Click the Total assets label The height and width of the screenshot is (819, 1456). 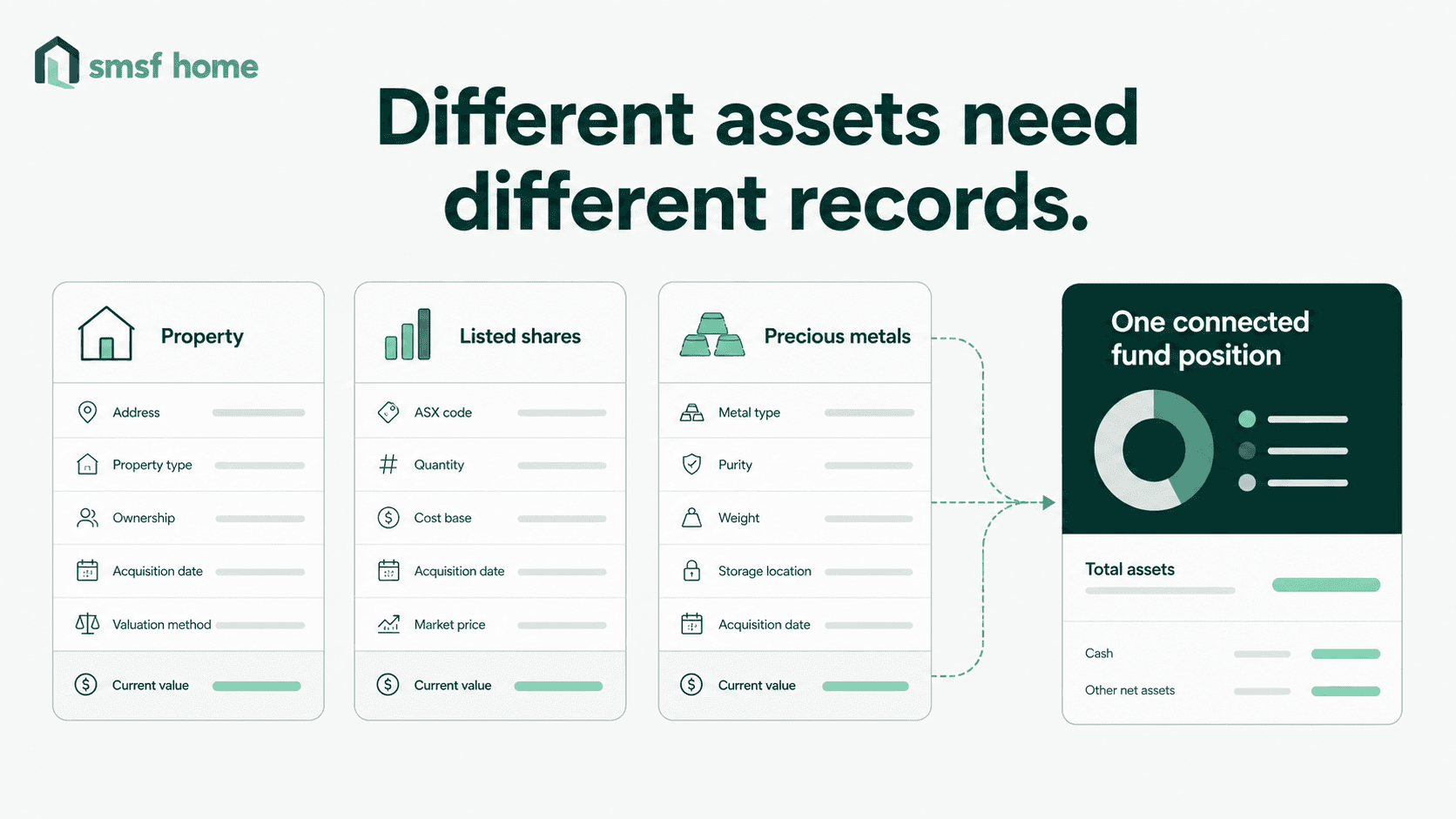tap(1129, 569)
